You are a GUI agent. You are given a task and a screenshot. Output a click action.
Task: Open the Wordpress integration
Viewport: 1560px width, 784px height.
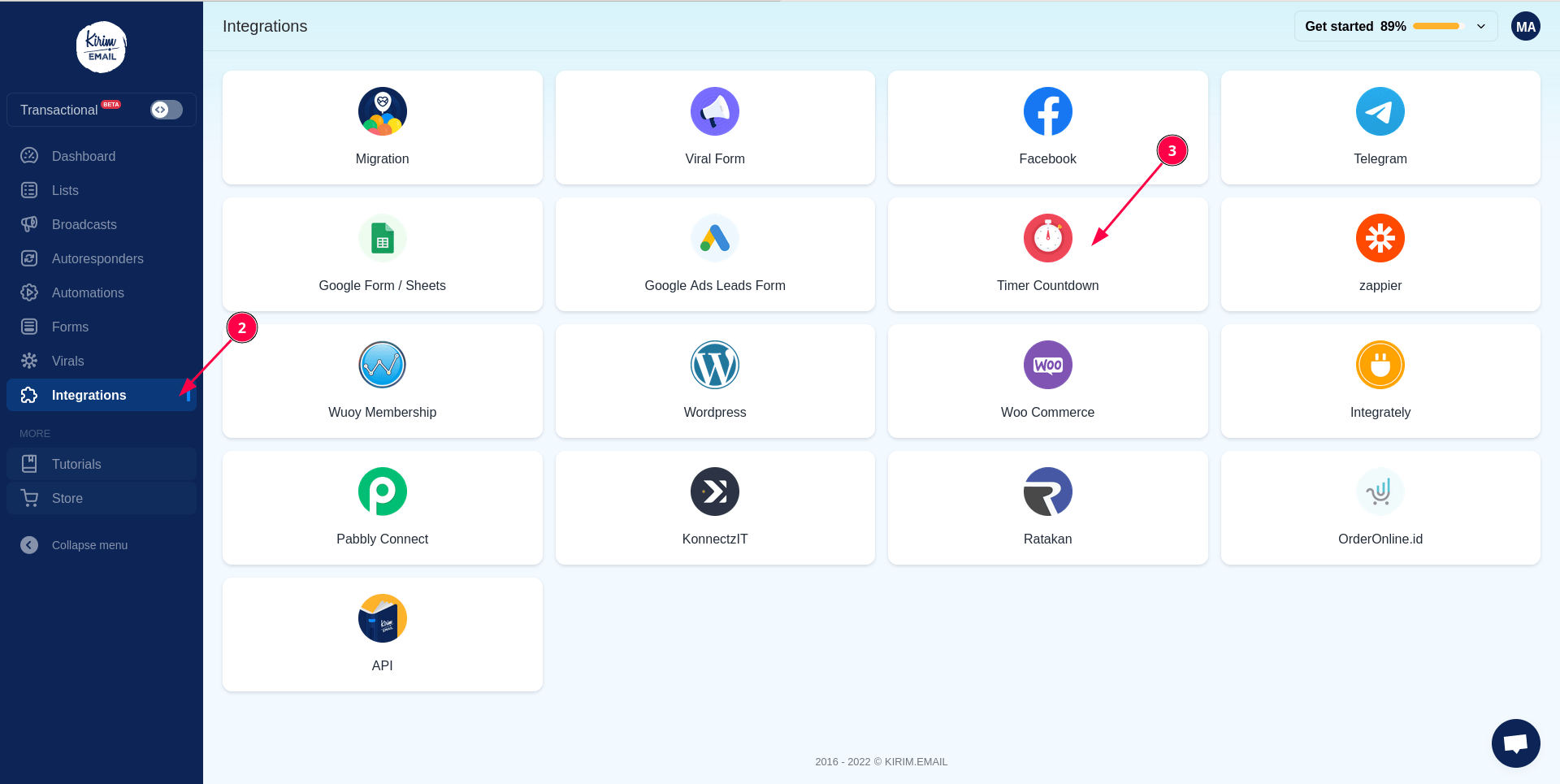(x=715, y=381)
